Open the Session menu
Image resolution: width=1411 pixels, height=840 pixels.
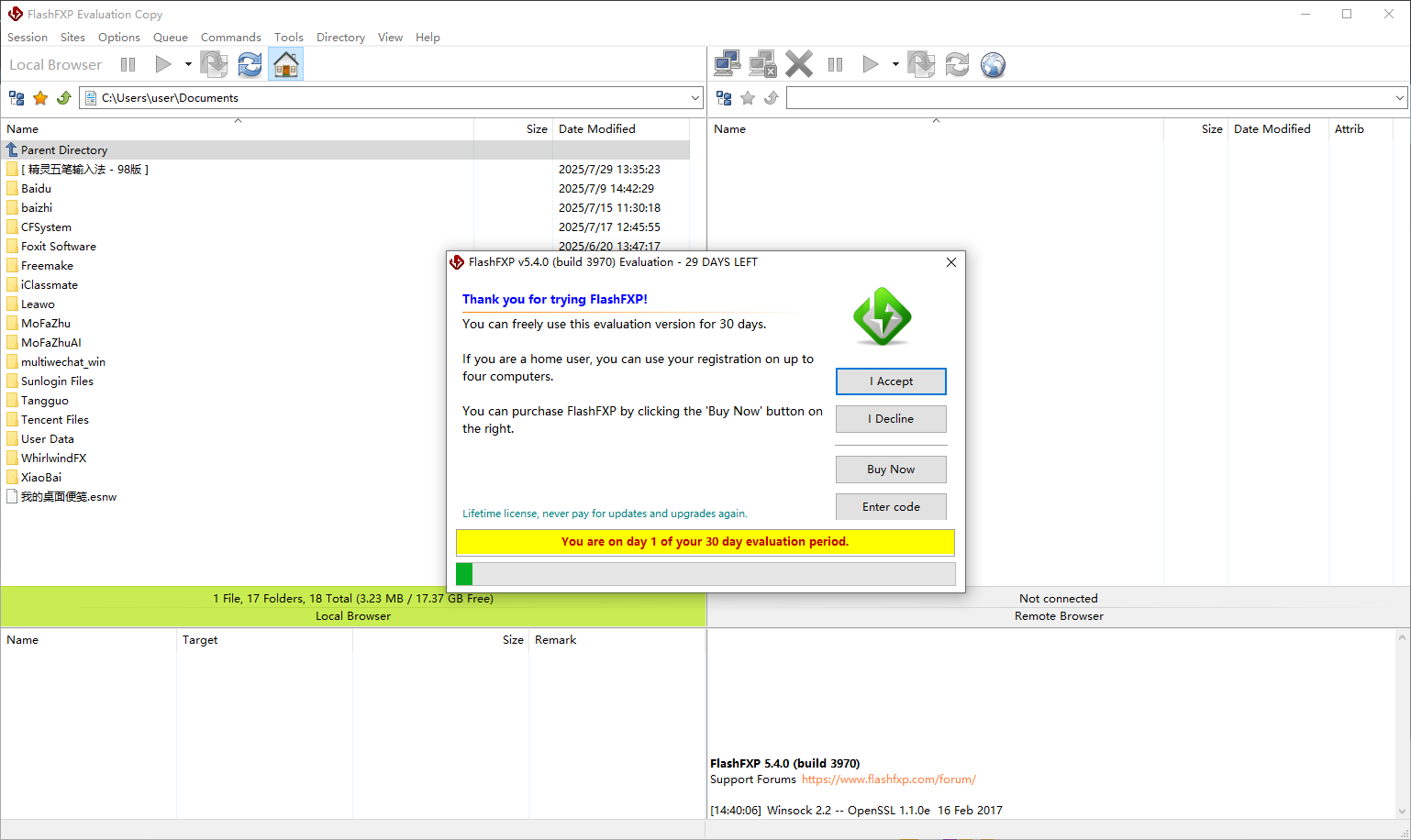tap(28, 38)
